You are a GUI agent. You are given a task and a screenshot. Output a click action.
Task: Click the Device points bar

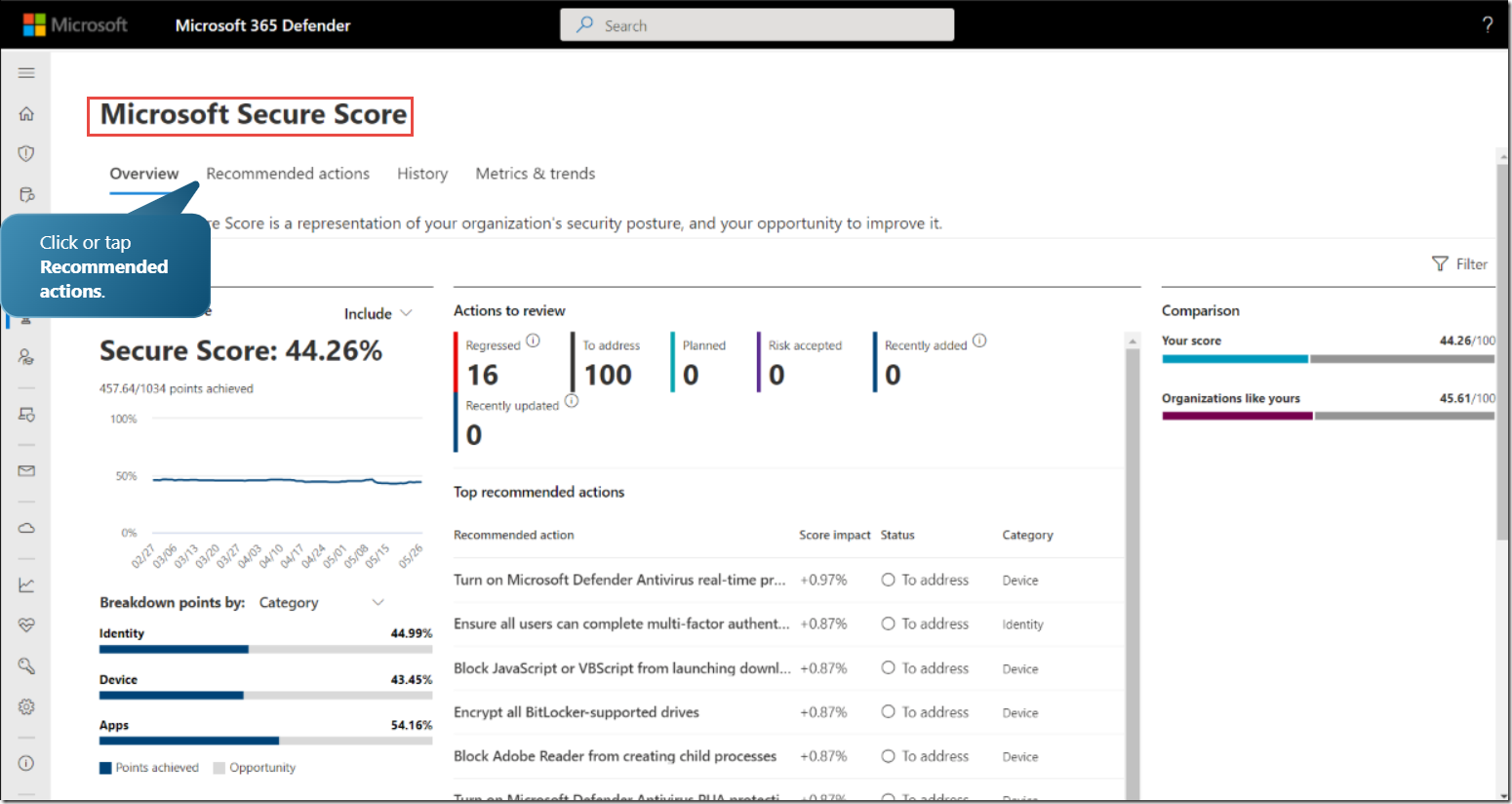point(265,696)
